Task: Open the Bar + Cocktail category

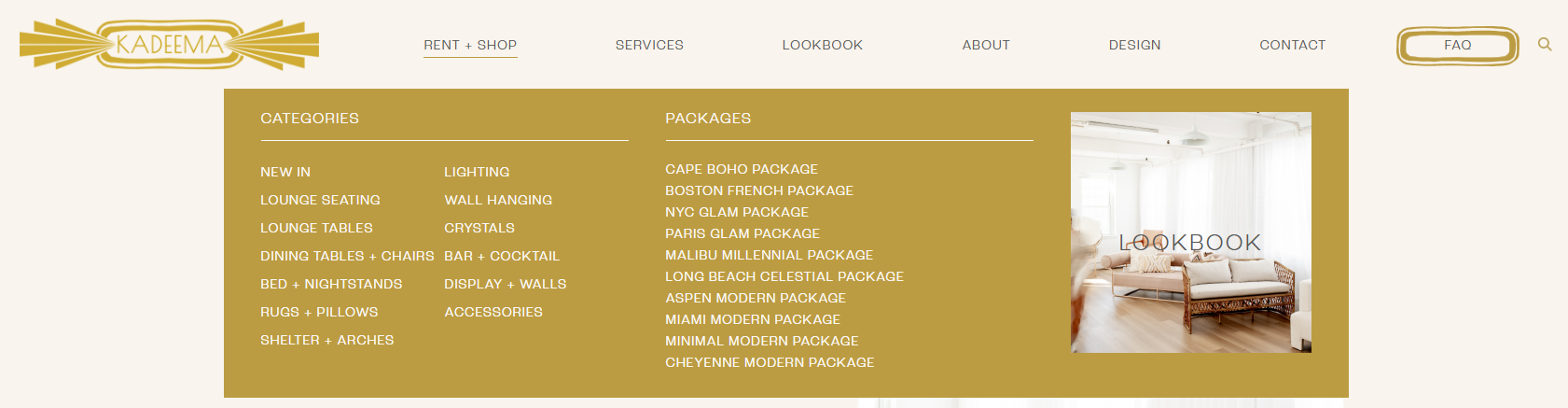Action: pyautogui.click(x=502, y=256)
